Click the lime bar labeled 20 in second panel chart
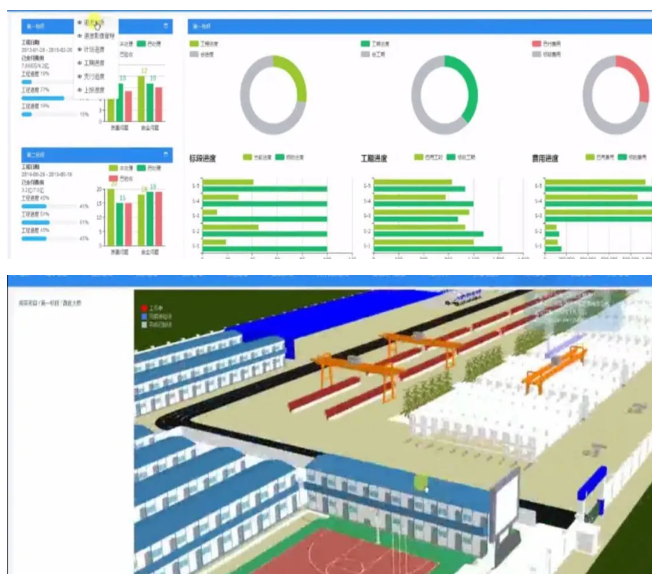This screenshot has width=656, height=576. (111, 217)
